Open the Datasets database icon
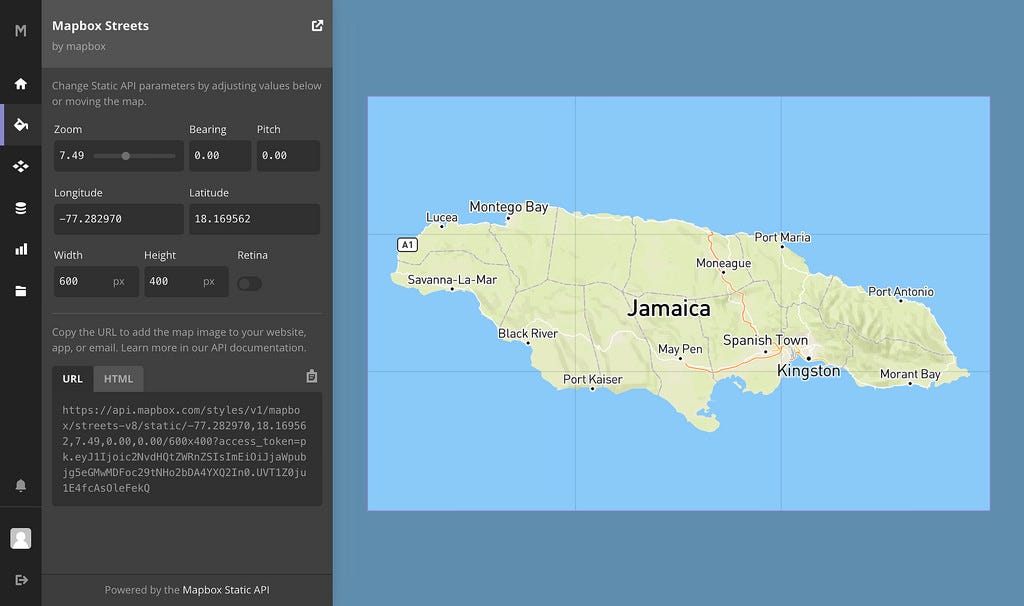This screenshot has height=606, width=1024. pos(20,207)
